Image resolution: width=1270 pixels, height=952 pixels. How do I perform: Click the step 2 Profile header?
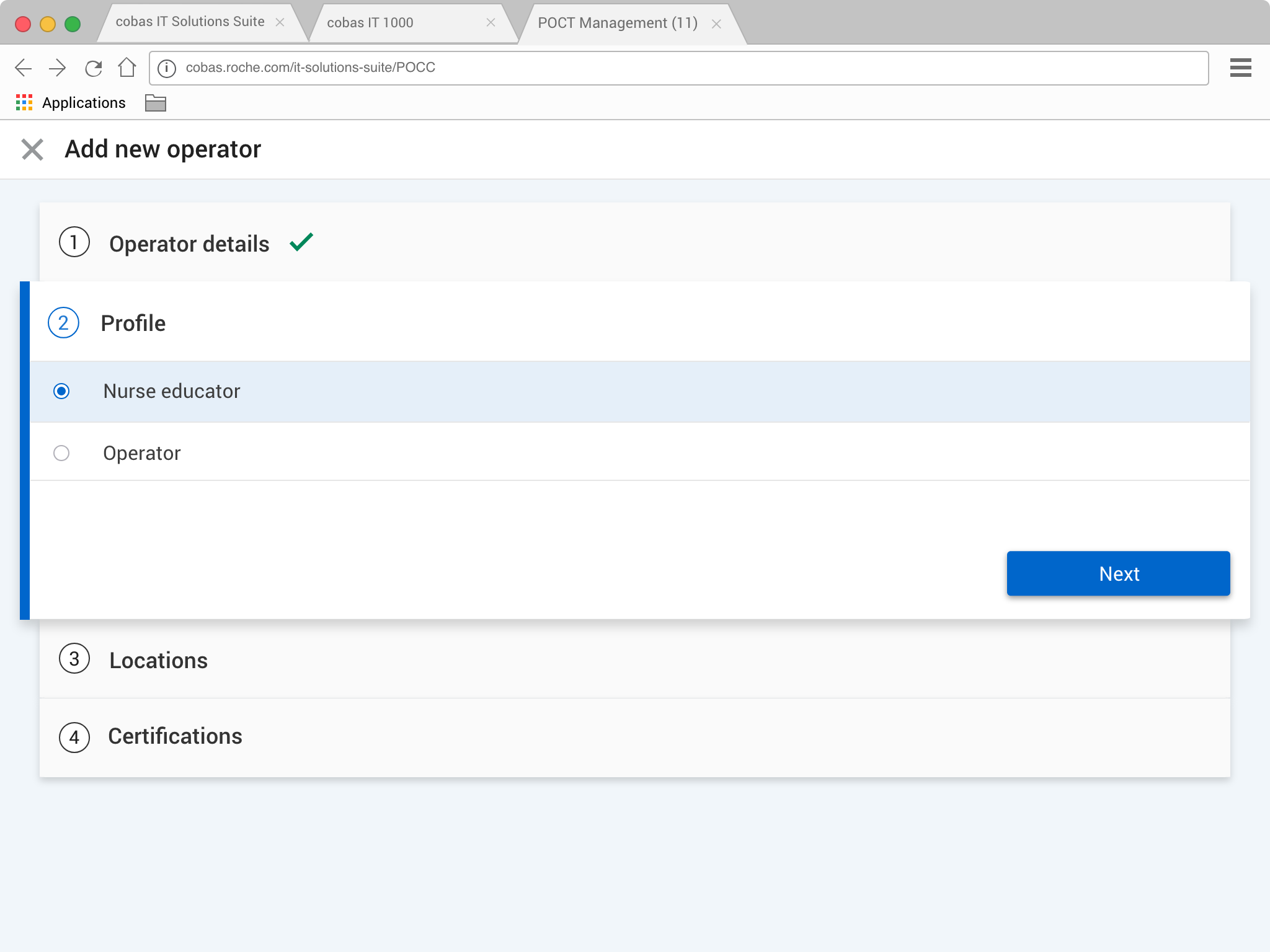pos(133,323)
